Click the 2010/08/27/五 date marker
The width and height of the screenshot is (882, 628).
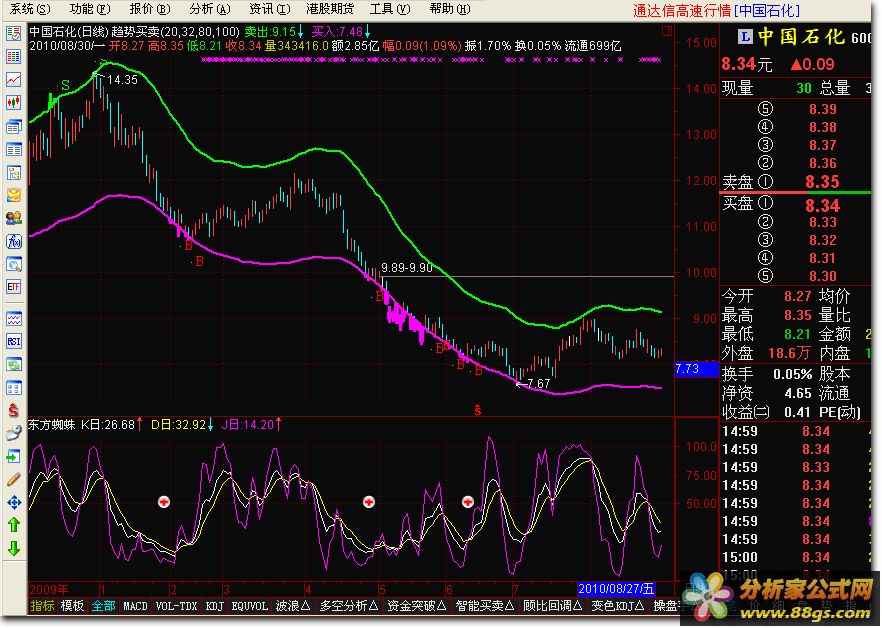(616, 589)
